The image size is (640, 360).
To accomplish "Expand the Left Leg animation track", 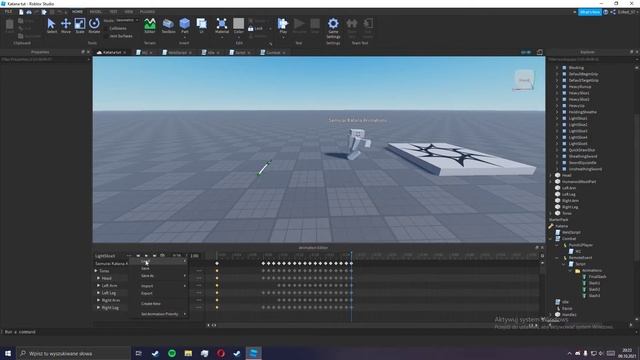I will click(98, 293).
